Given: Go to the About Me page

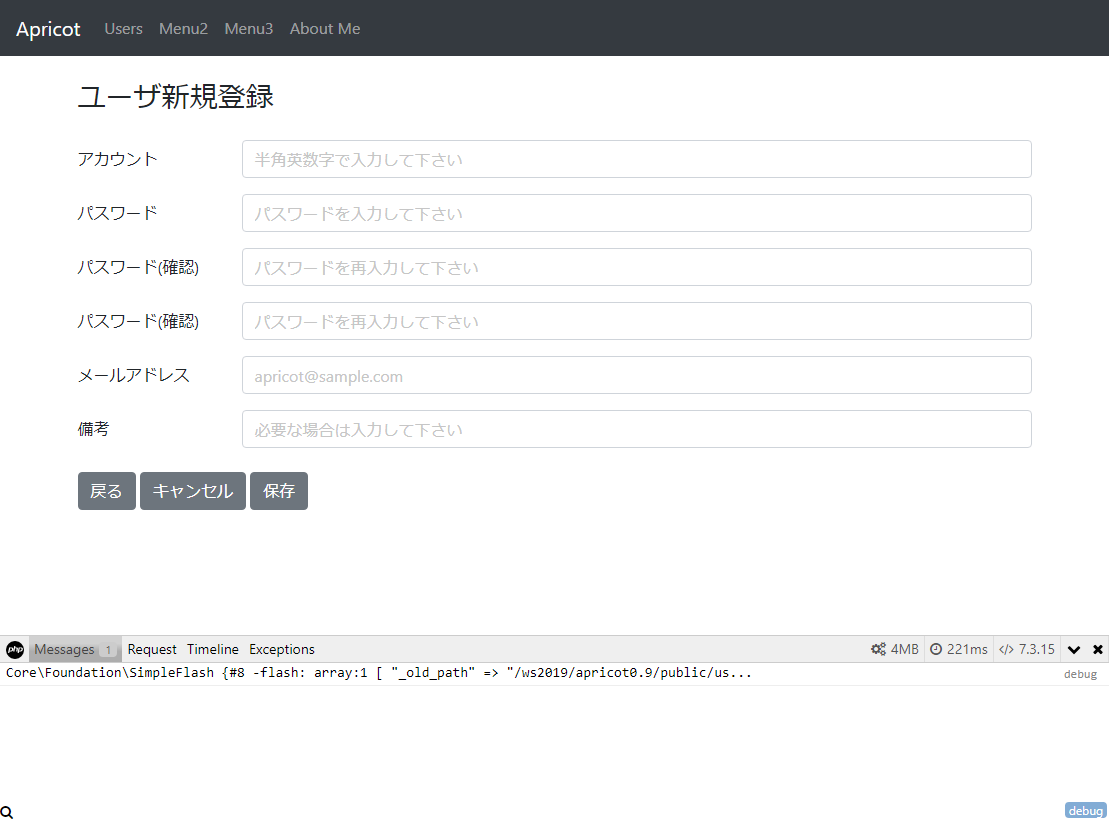Looking at the screenshot, I should [325, 29].
